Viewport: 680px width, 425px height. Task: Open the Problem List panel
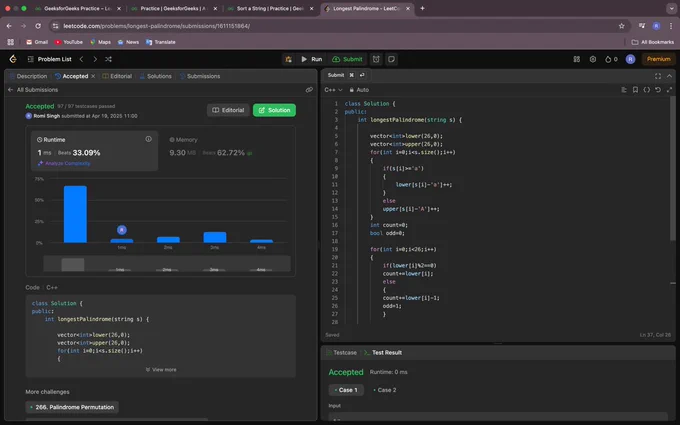[x=49, y=59]
